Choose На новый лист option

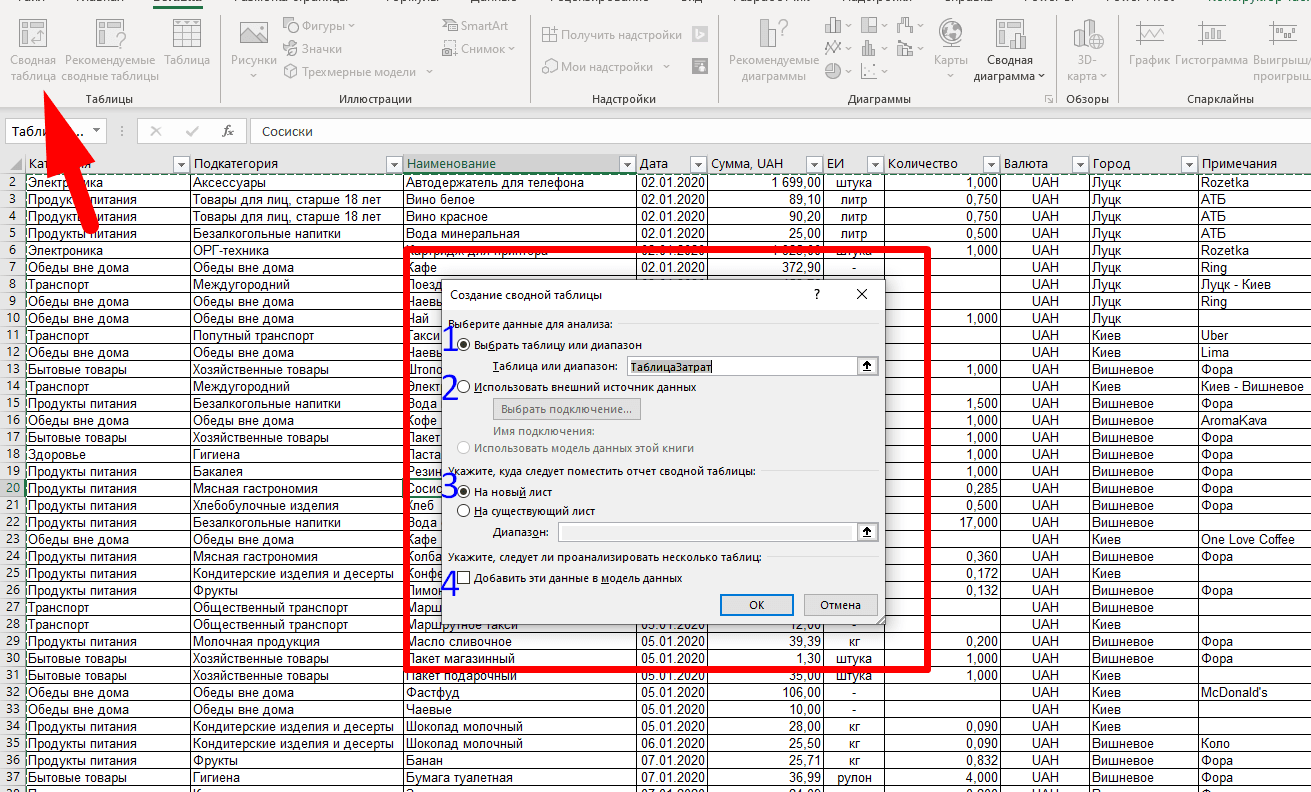click(463, 492)
